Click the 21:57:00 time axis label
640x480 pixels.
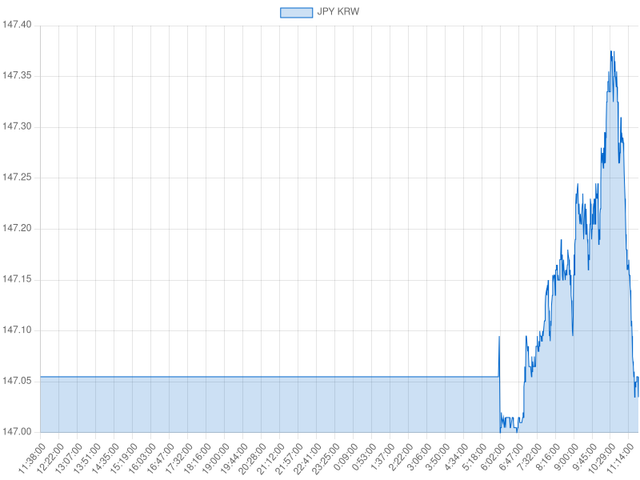coord(288,458)
